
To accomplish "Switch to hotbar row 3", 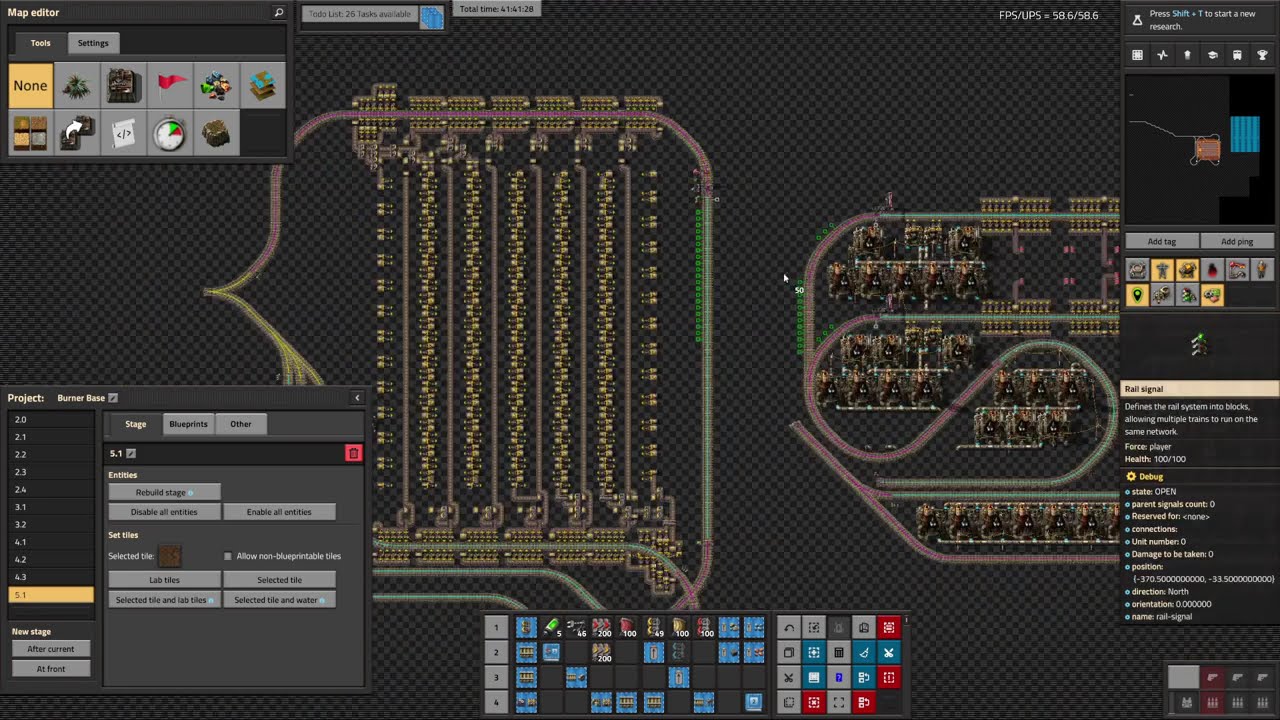I will pyautogui.click(x=496, y=678).
